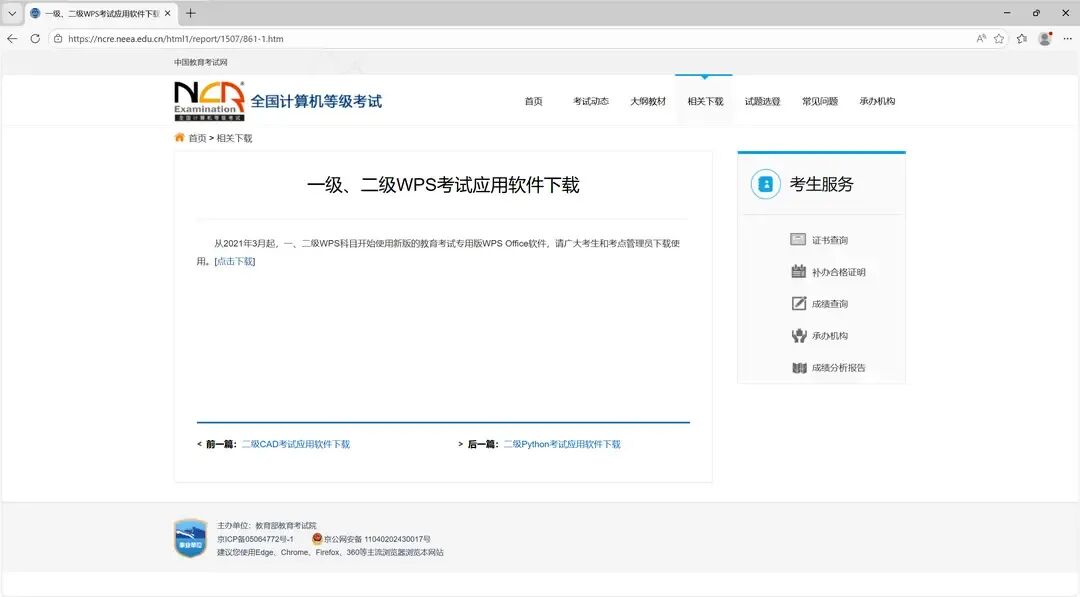Click the 成绩分析报告 book icon
1080x597 pixels.
coord(799,368)
